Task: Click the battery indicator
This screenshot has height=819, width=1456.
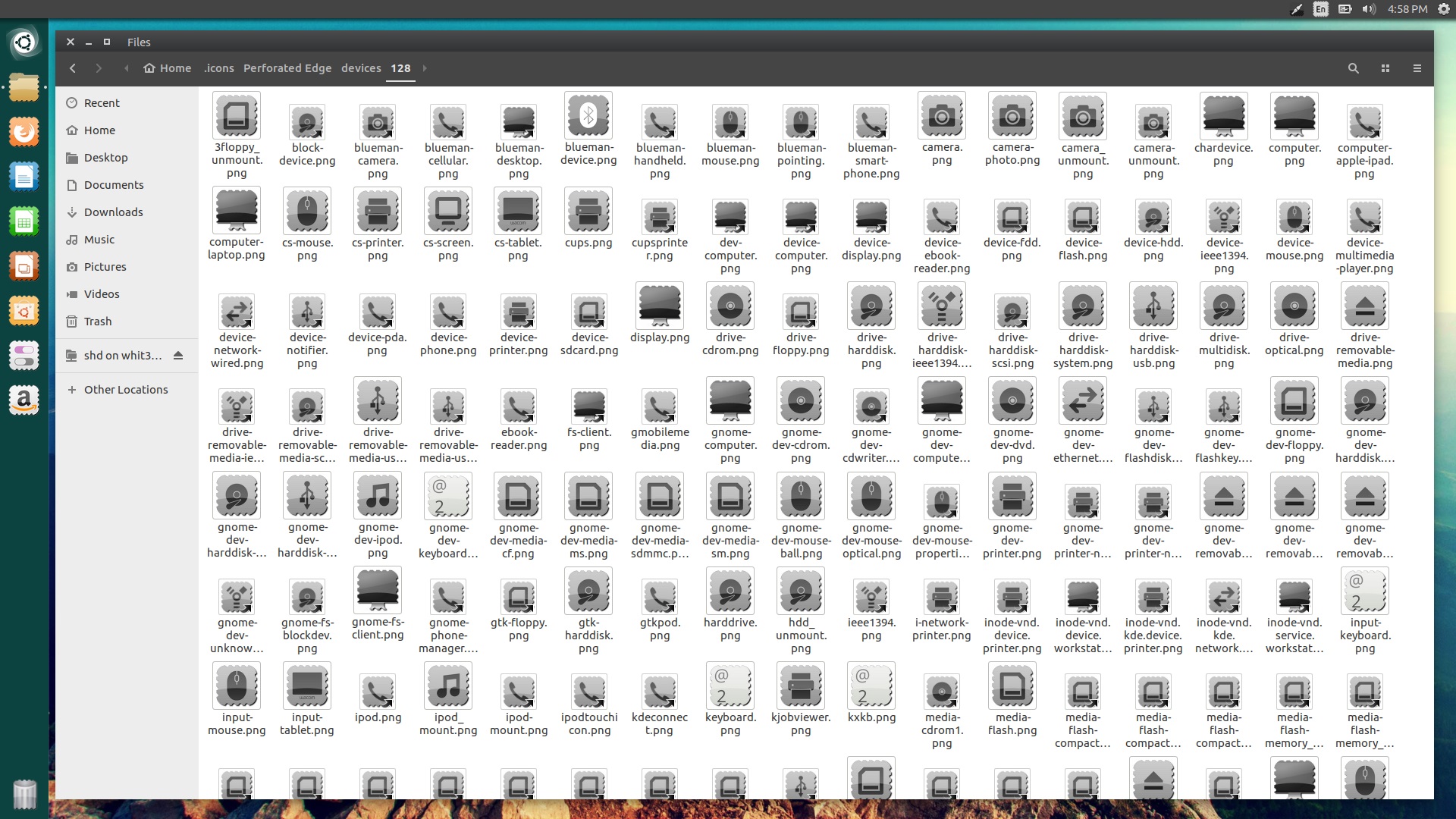Action: click(x=1343, y=10)
